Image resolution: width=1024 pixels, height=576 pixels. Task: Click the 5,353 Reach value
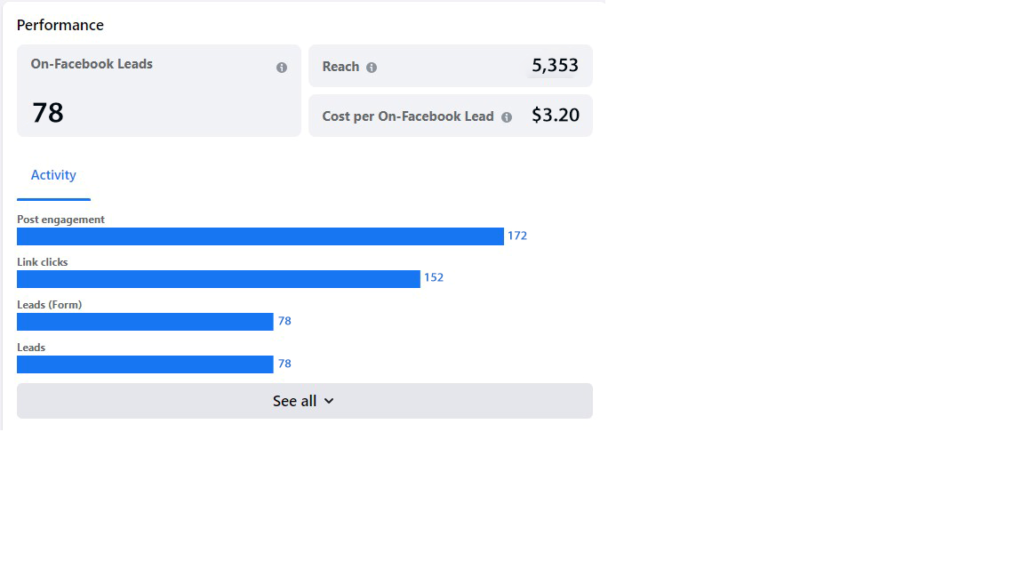(x=555, y=66)
